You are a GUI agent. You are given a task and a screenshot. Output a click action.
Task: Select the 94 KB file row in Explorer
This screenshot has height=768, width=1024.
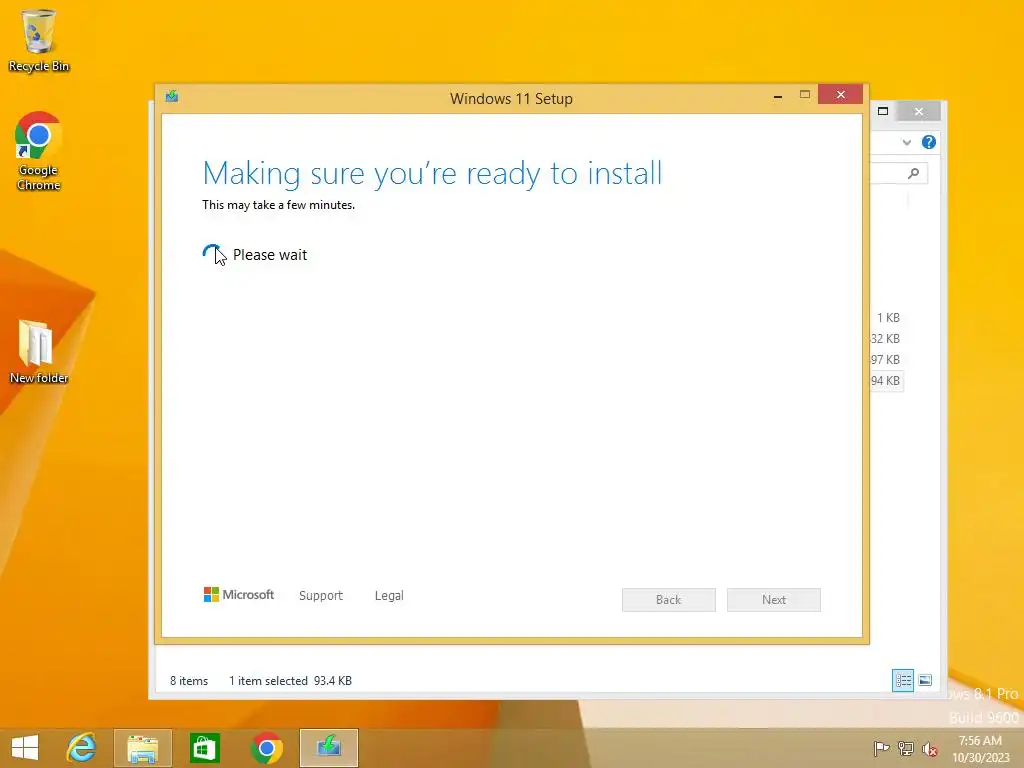coord(886,381)
